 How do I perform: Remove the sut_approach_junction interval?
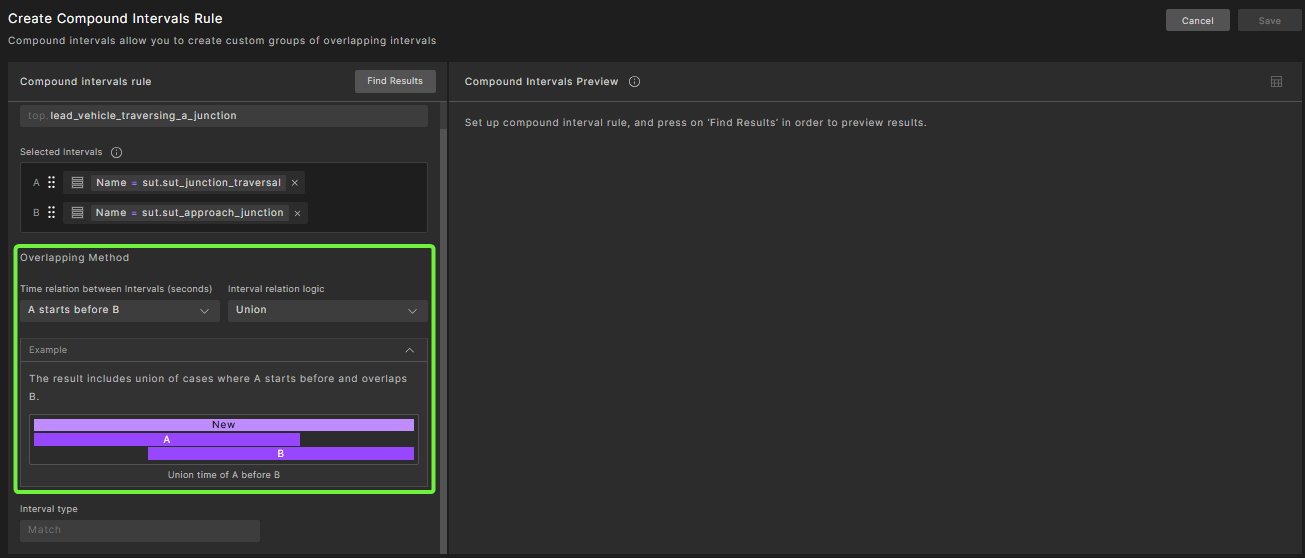pyautogui.click(x=297, y=213)
